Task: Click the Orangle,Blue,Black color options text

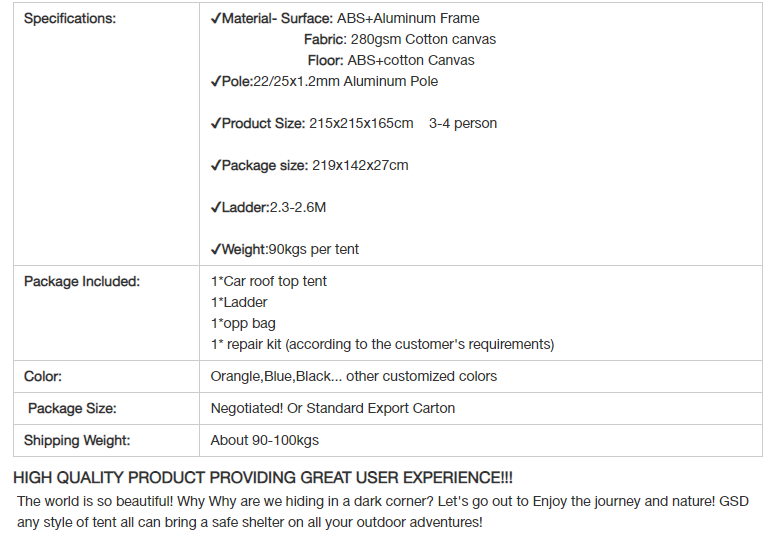Action: click(354, 377)
